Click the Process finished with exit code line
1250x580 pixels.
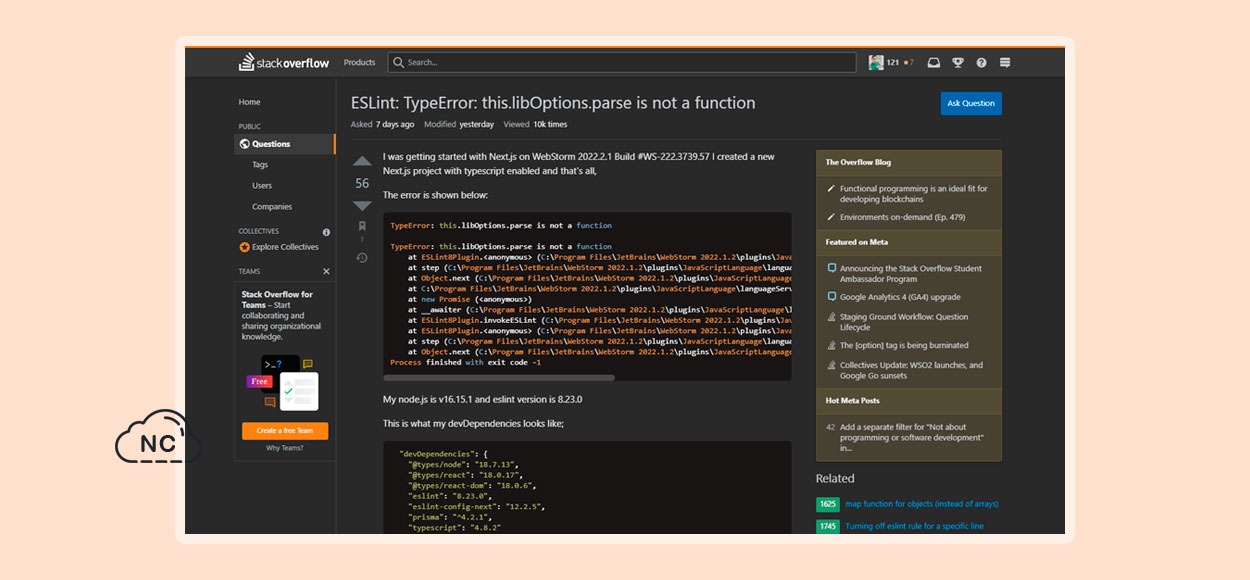pos(466,363)
